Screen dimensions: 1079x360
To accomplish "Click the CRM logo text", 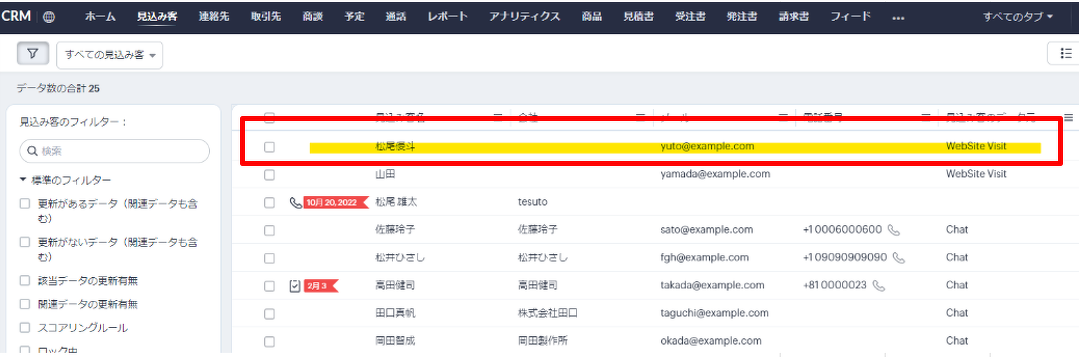I will 16,17.
